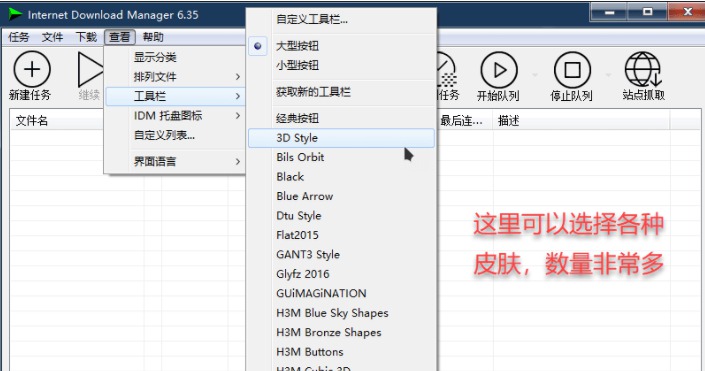Expand the 工具栏 submenu entry
Viewport: 705px width, 371px height.
(175, 96)
